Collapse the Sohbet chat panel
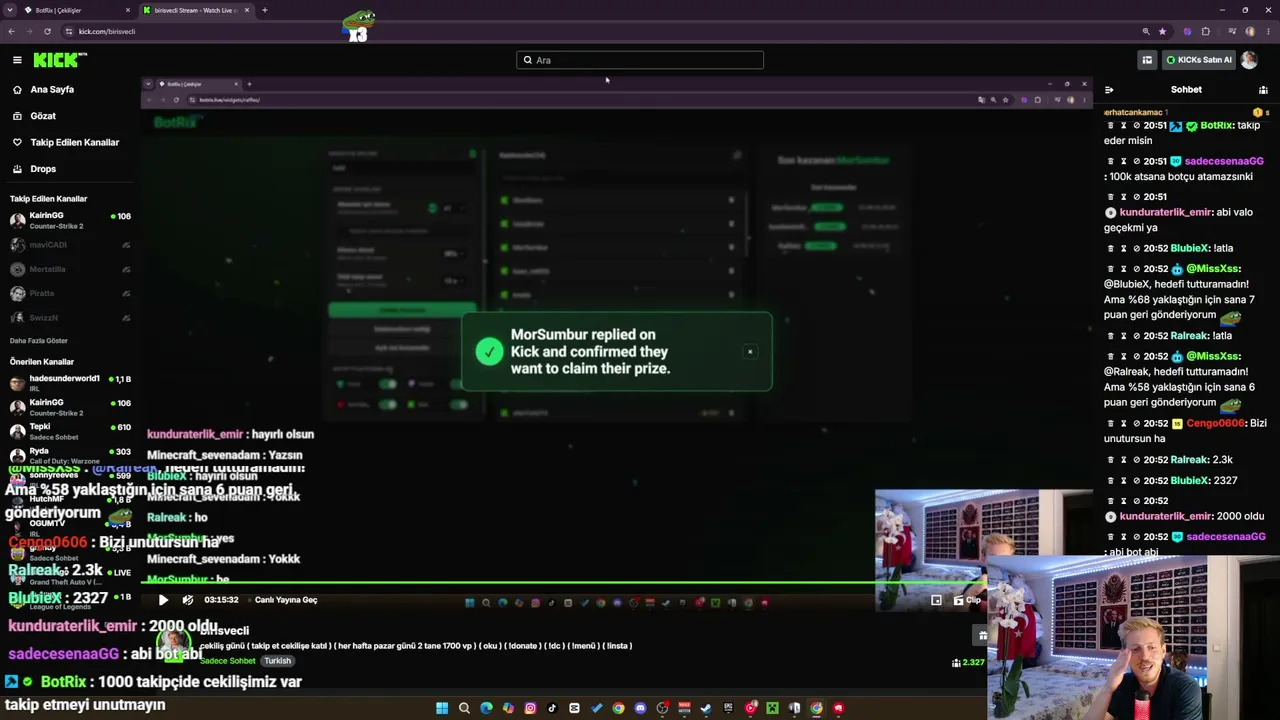The width and height of the screenshot is (1280, 720). (x=1109, y=90)
